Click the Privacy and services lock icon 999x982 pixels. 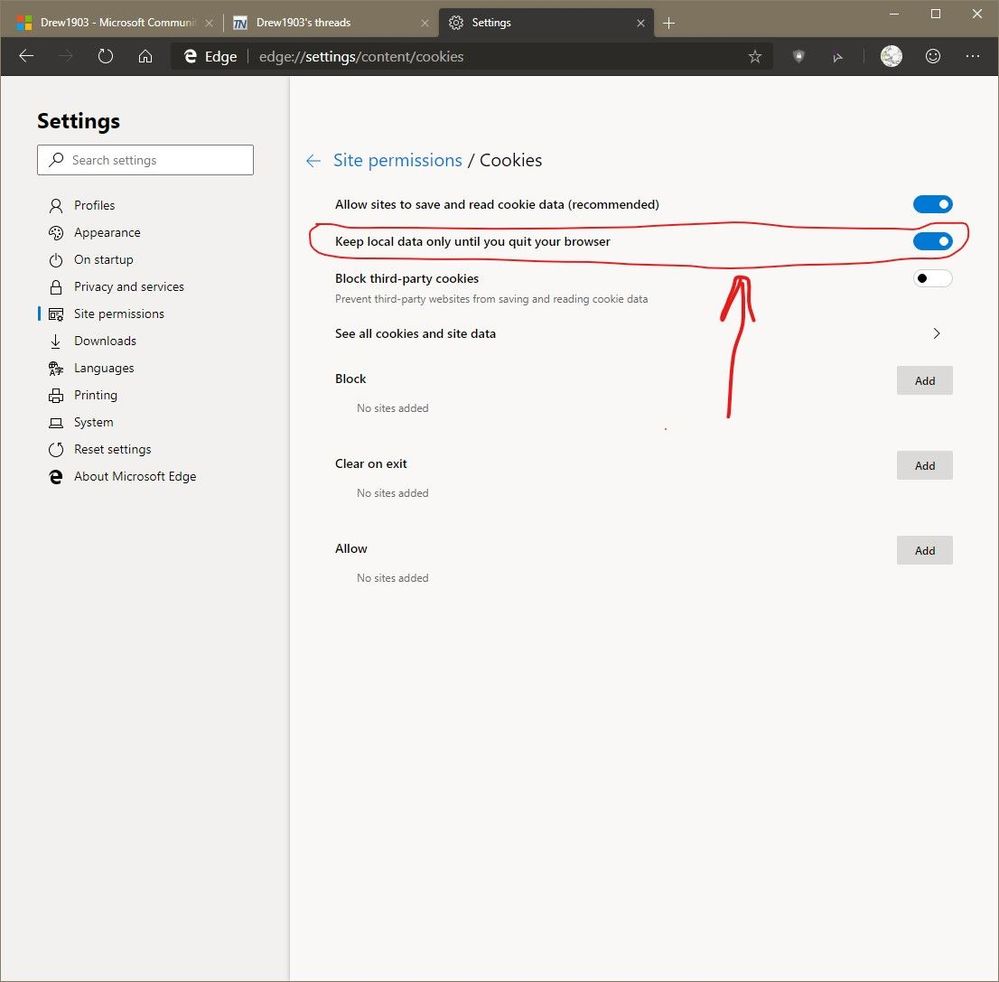[56, 287]
